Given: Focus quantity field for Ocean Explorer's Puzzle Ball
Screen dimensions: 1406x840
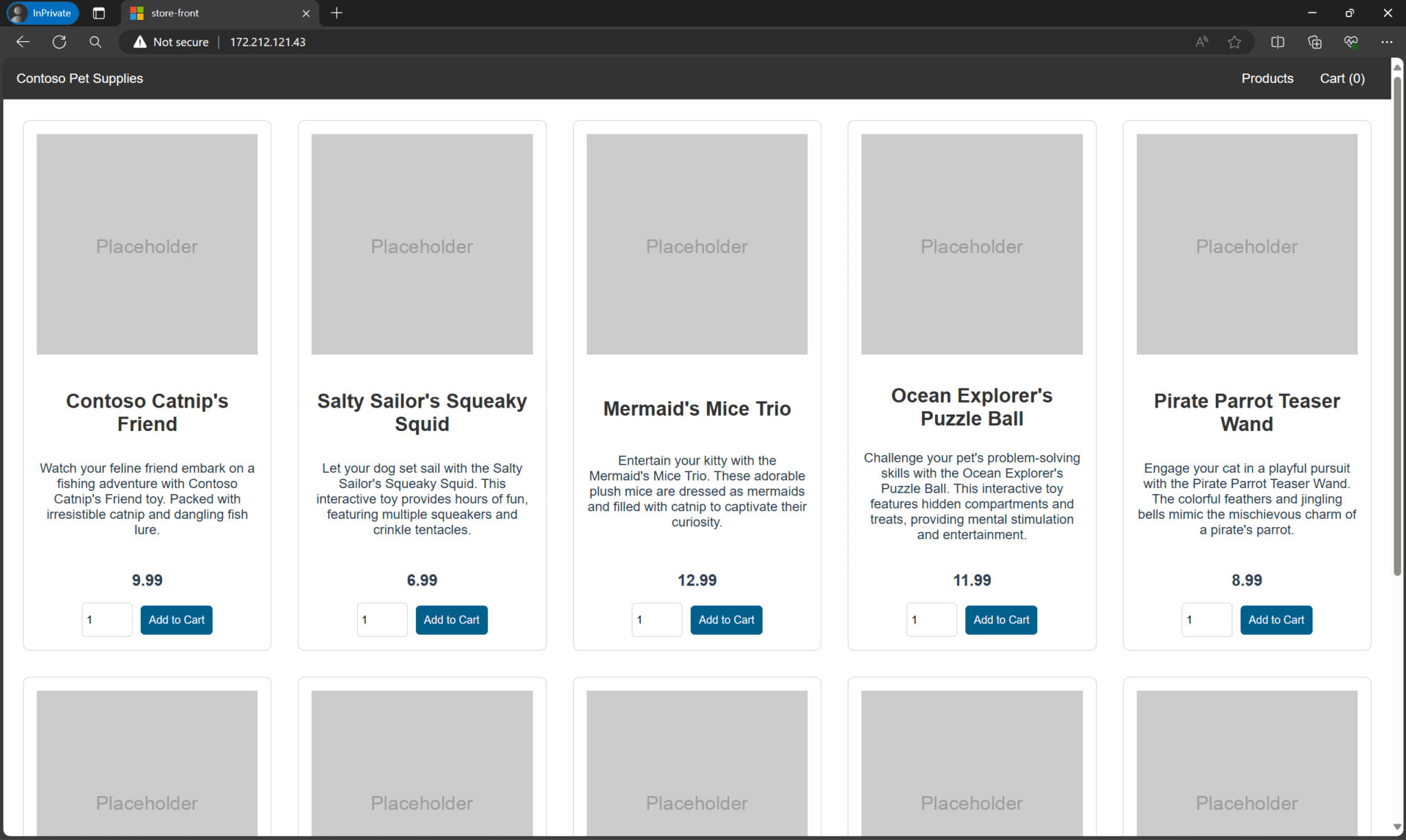Looking at the screenshot, I should coord(932,620).
